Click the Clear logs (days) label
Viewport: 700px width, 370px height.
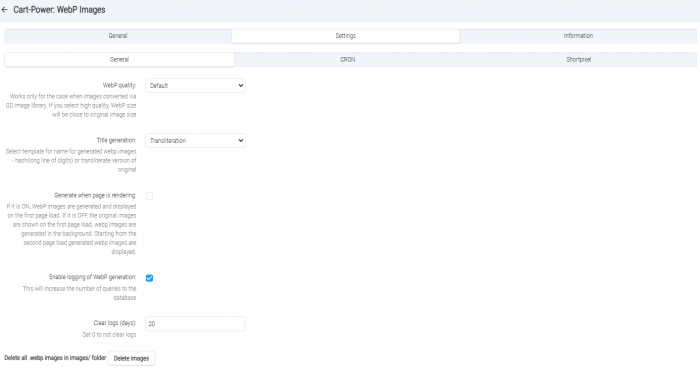tap(115, 323)
